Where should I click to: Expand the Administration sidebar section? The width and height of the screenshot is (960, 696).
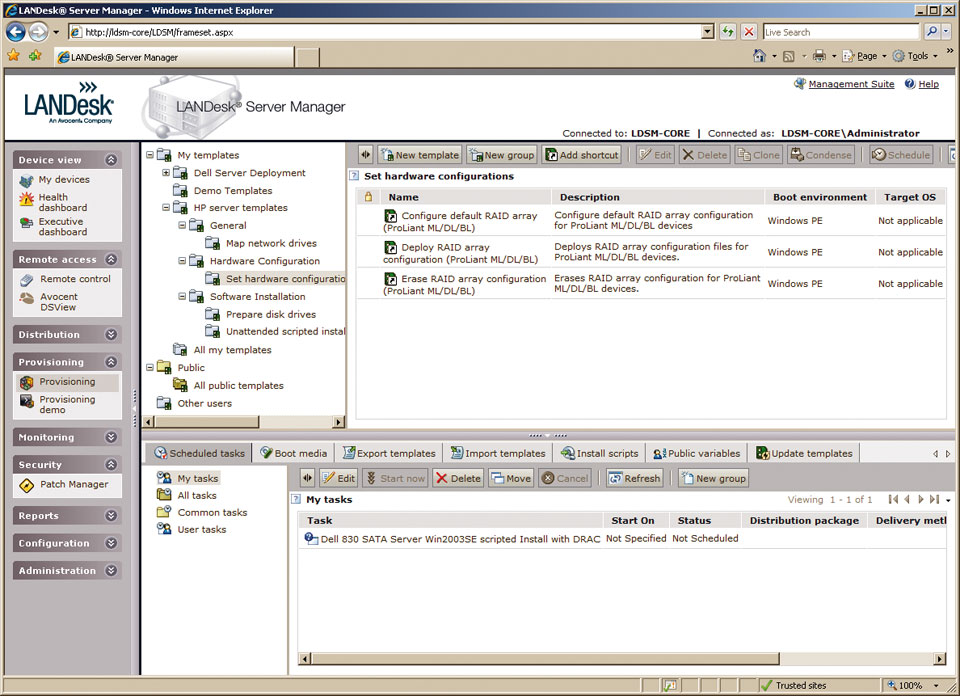pos(111,571)
